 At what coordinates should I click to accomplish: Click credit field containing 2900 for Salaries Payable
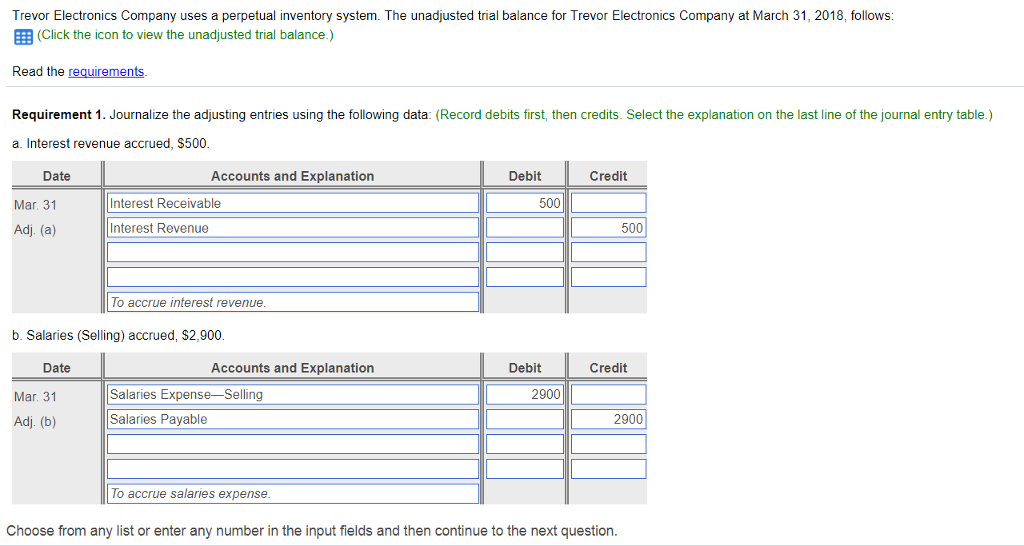(x=608, y=419)
